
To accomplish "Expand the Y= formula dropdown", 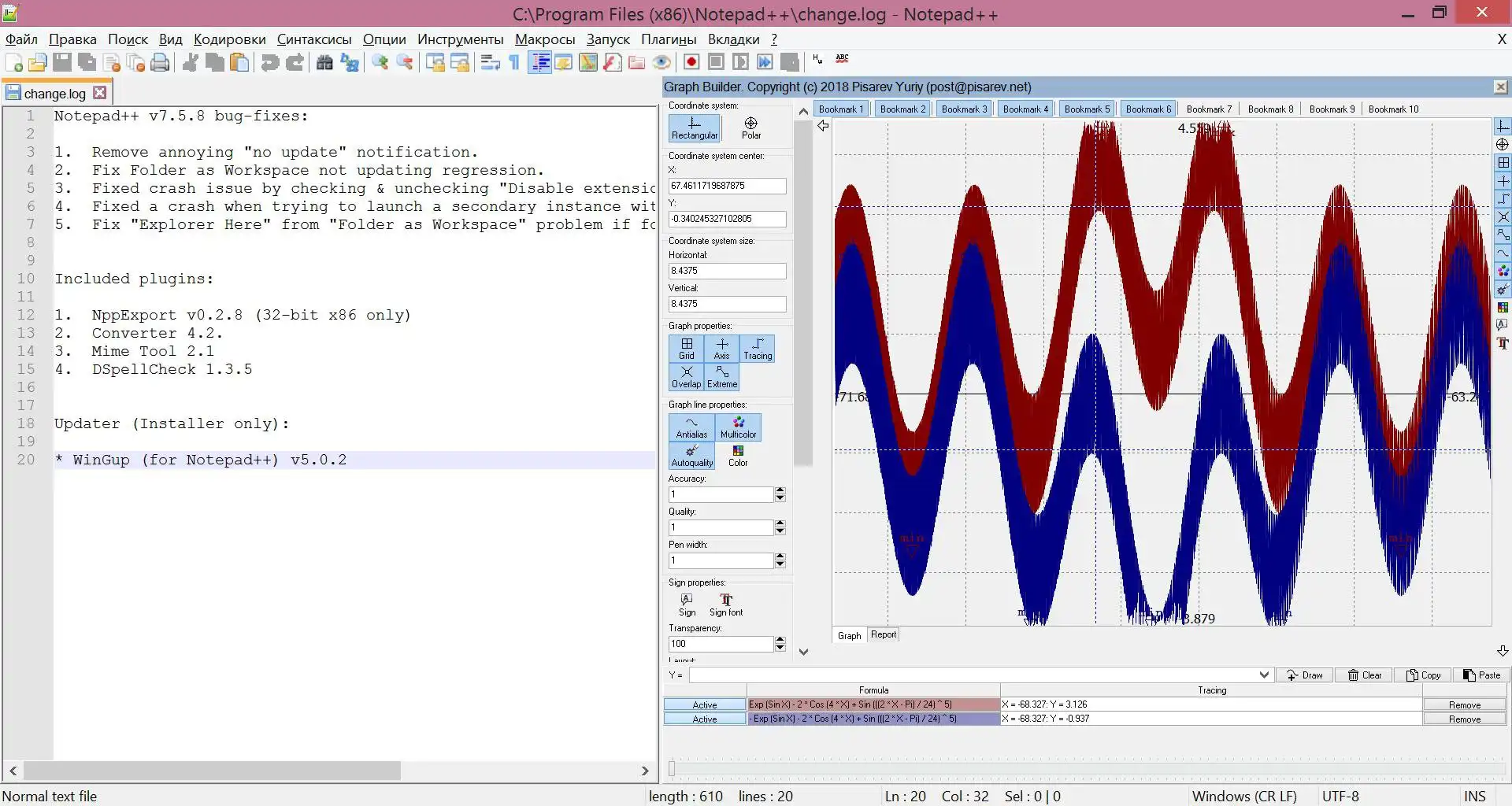I will [1264, 675].
